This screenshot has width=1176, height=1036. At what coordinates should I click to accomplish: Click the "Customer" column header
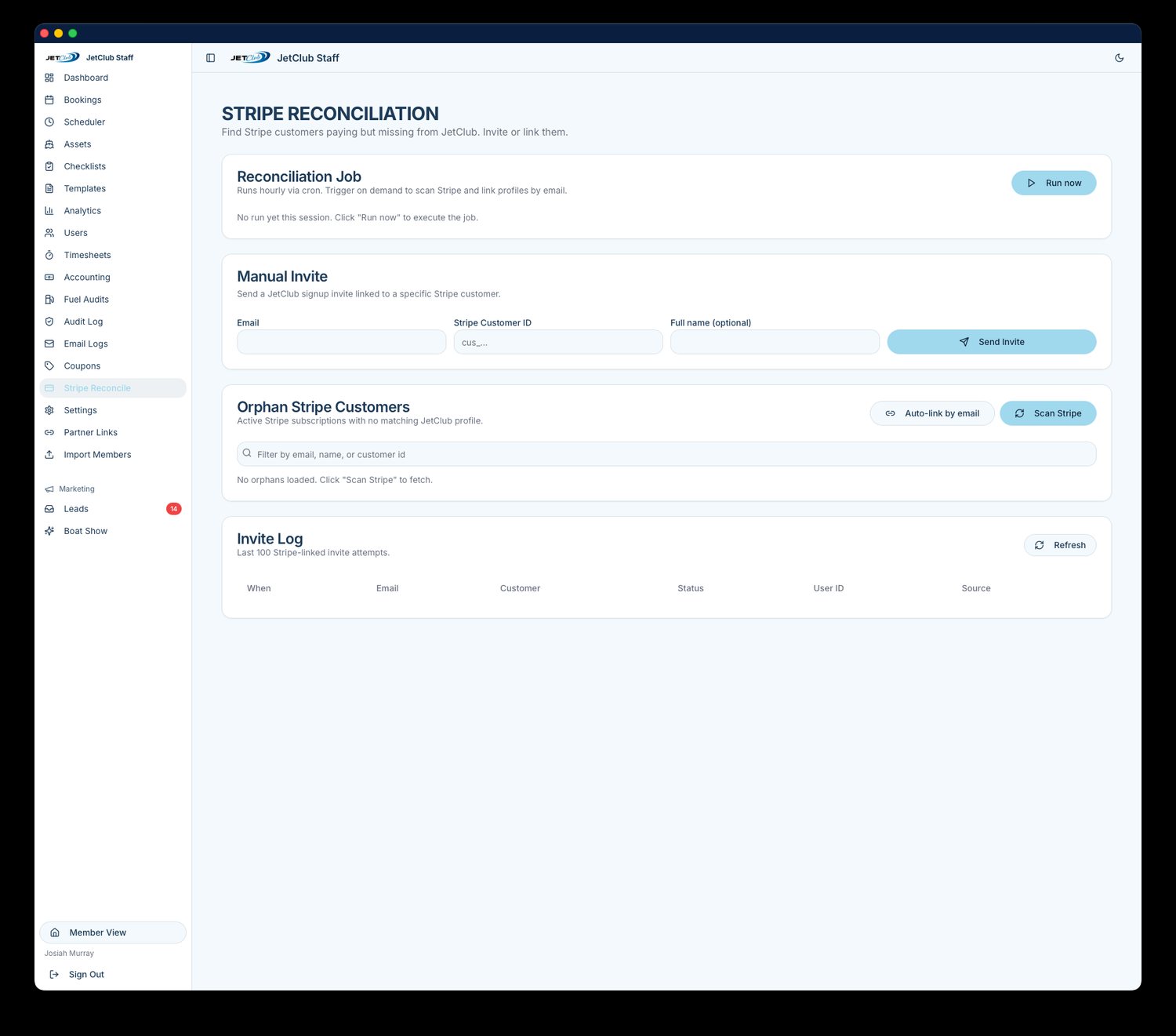tap(520, 588)
